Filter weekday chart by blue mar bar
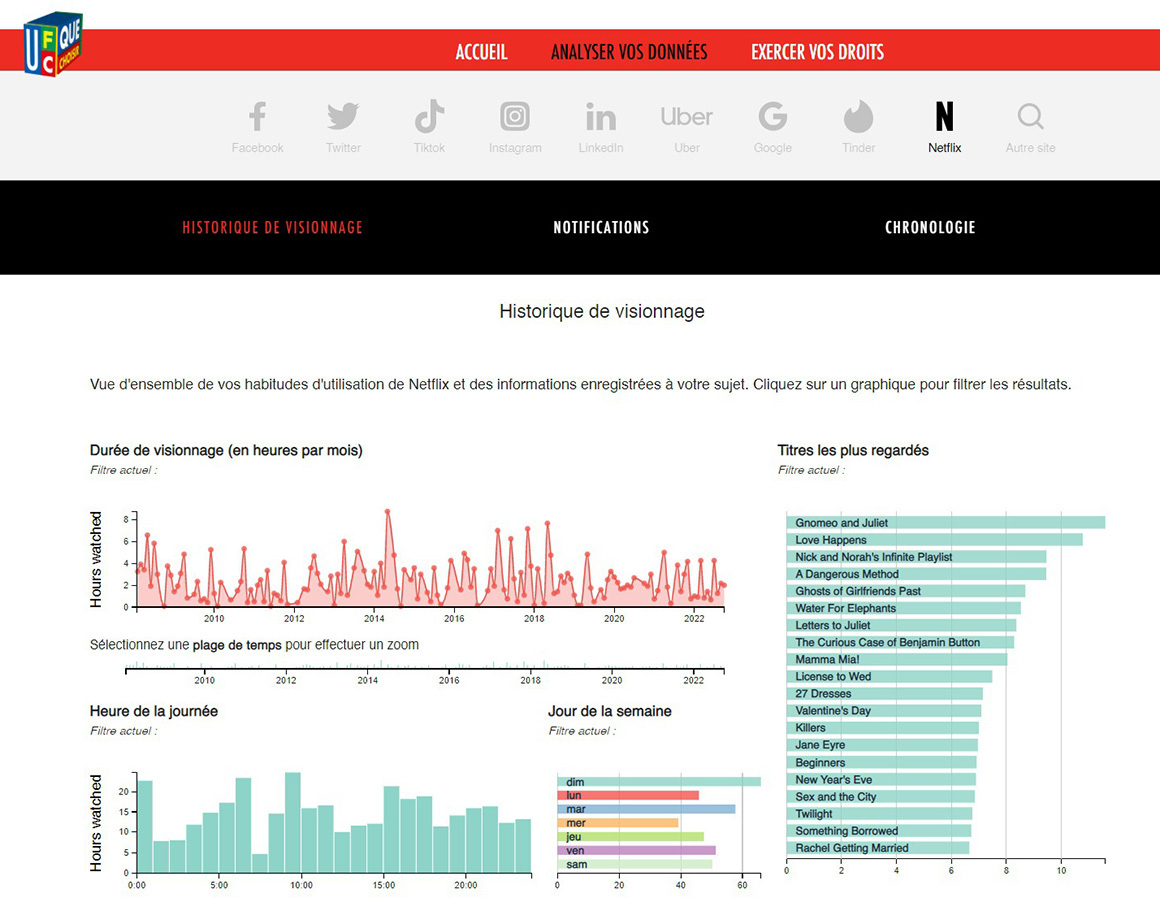1160x898 pixels. (x=646, y=809)
